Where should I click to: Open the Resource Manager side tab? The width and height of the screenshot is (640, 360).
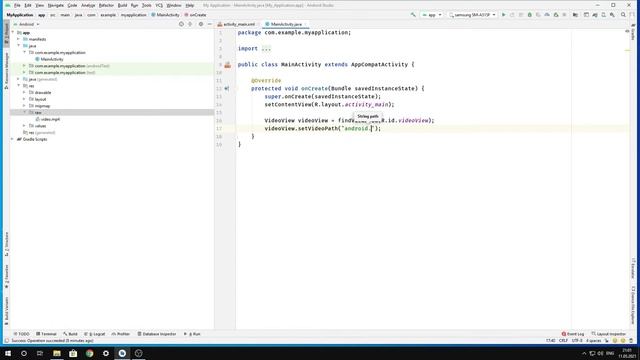(6, 71)
